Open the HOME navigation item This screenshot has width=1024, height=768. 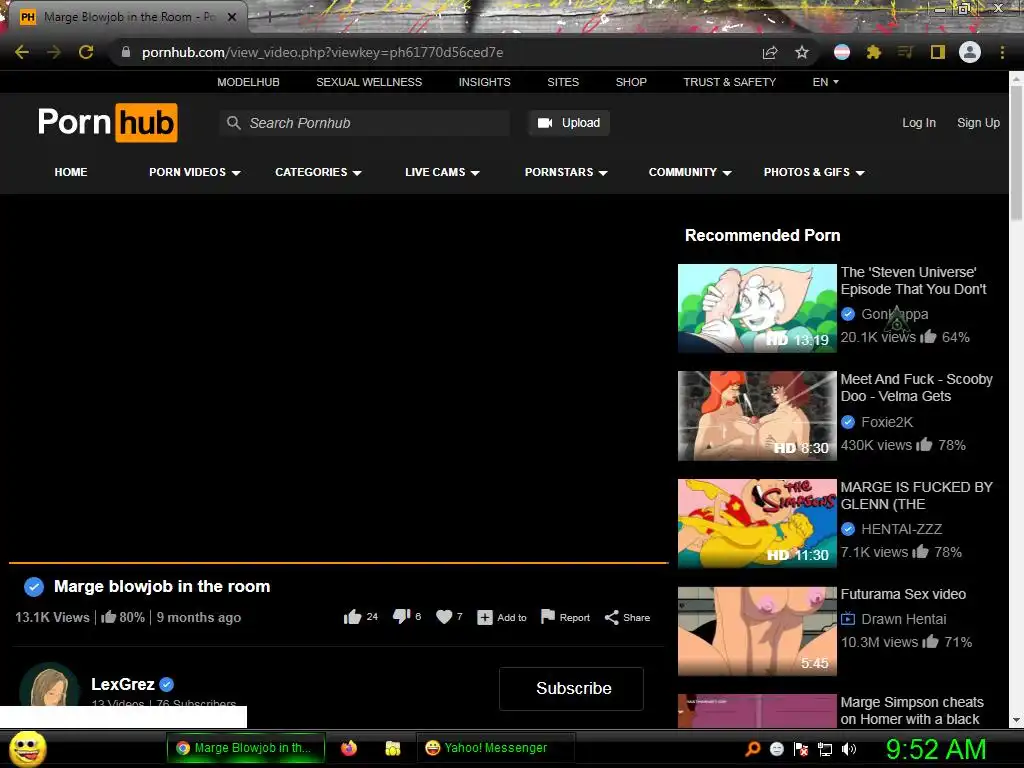point(71,172)
